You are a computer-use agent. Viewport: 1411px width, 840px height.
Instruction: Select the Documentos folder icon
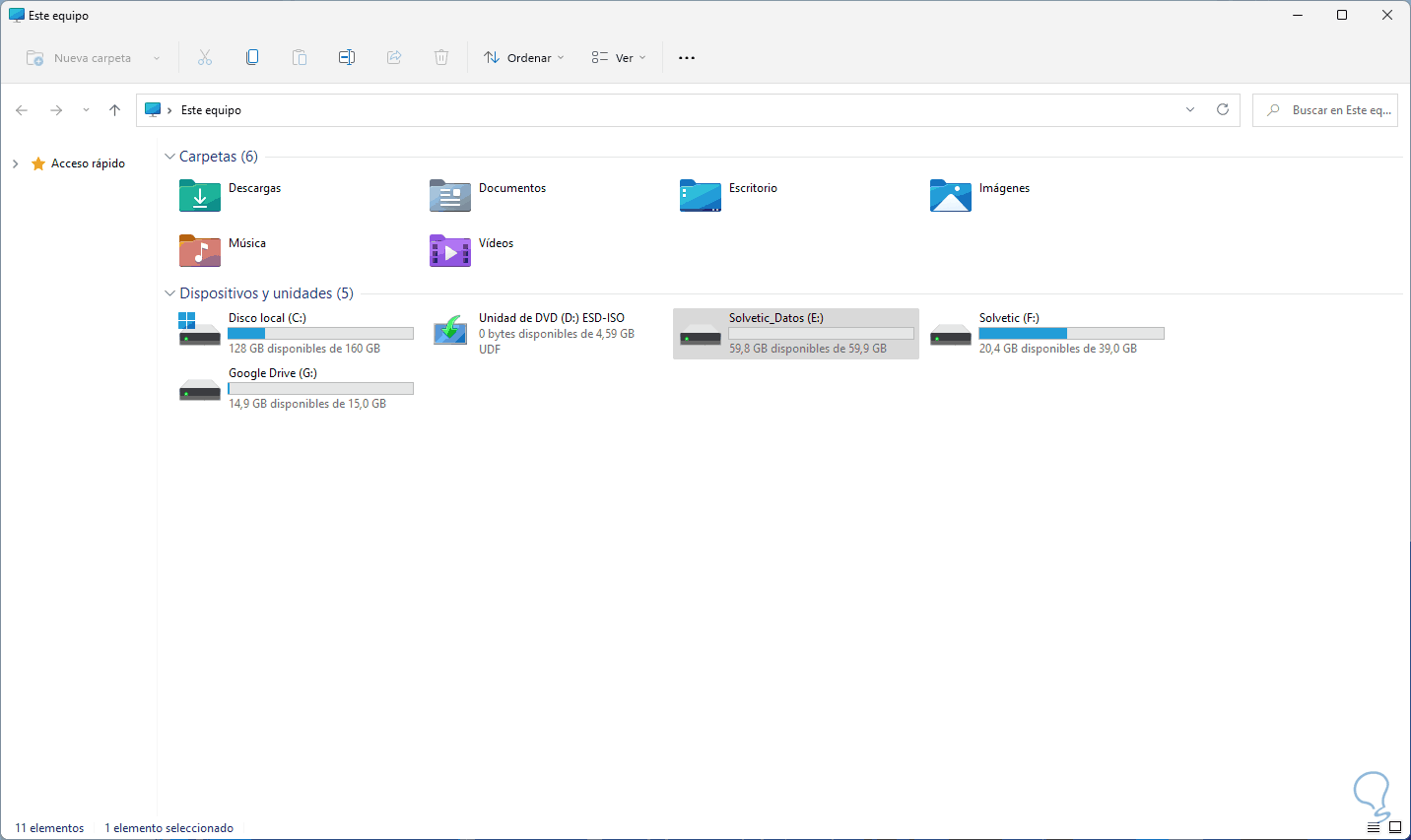(450, 195)
